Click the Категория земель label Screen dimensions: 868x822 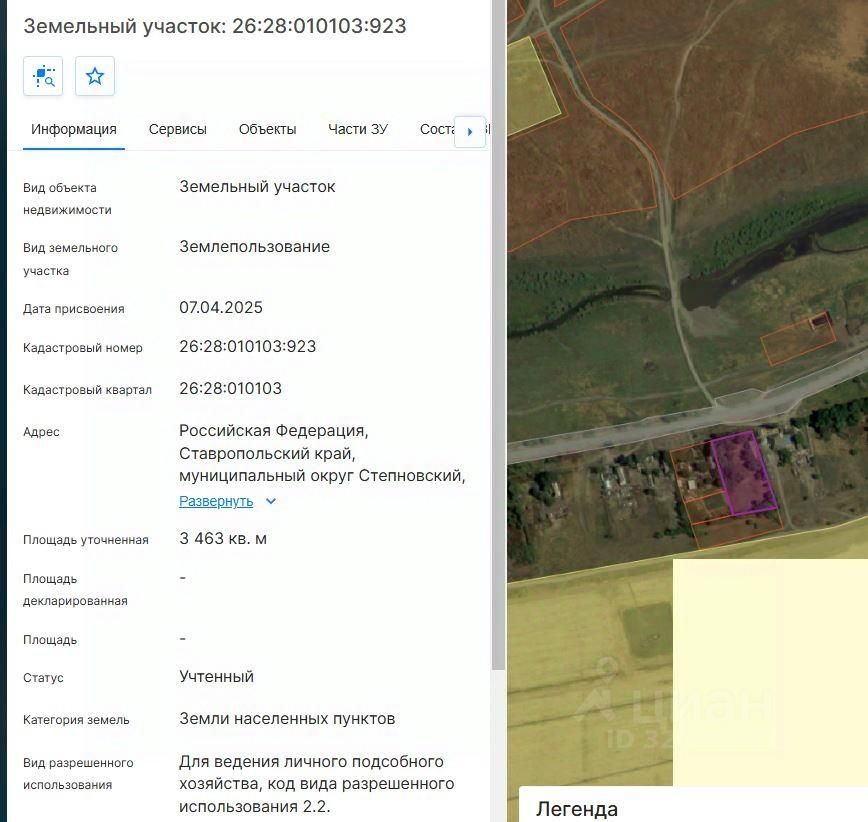pyautogui.click(x=76, y=720)
